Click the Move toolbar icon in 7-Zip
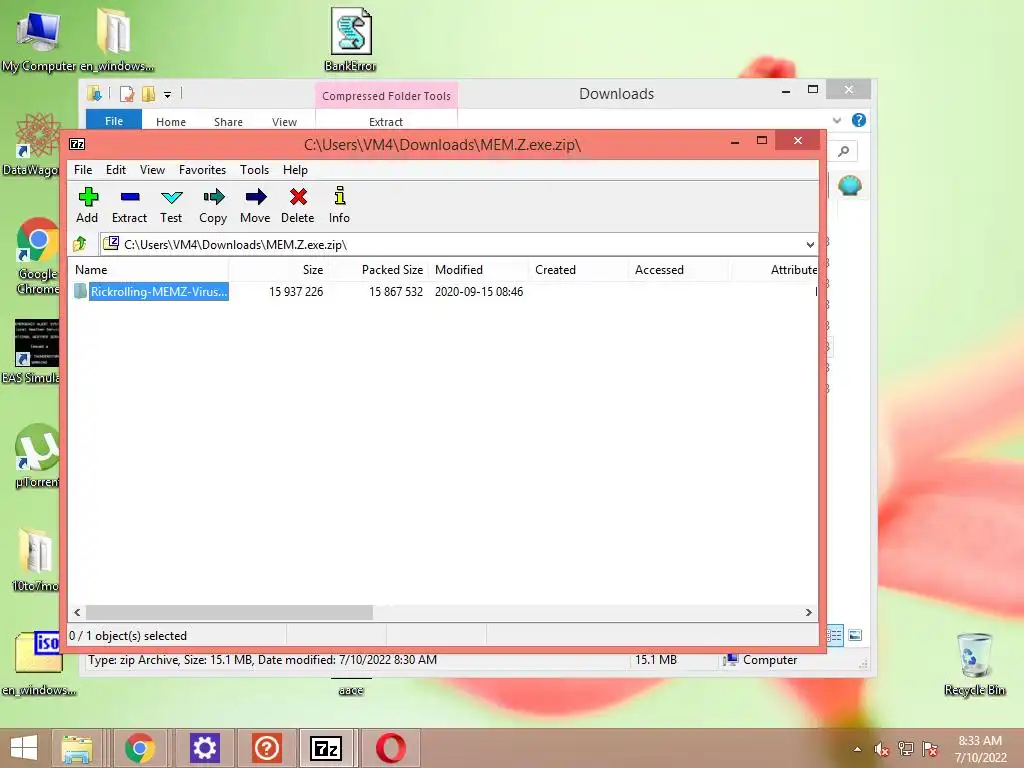Image resolution: width=1024 pixels, height=768 pixels. click(x=255, y=206)
